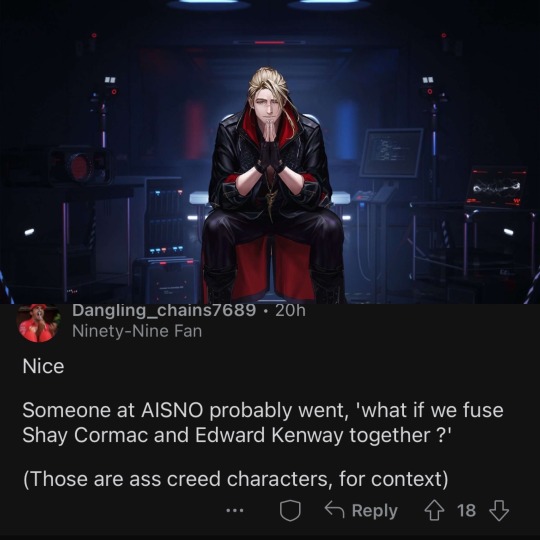Click the blond character's face in artwork
The image size is (540, 540).
[270, 105]
